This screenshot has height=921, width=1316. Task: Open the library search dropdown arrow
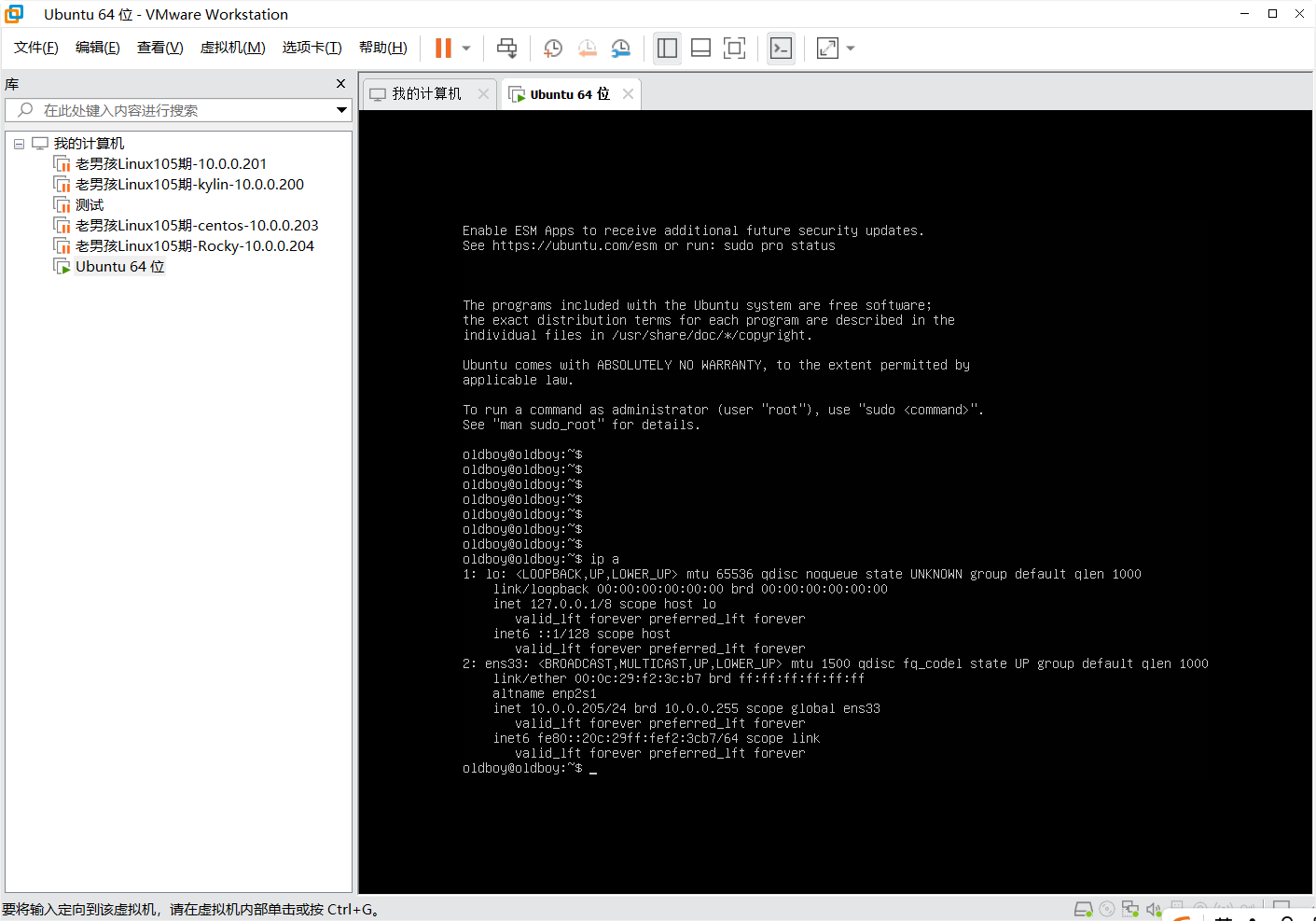point(341,110)
